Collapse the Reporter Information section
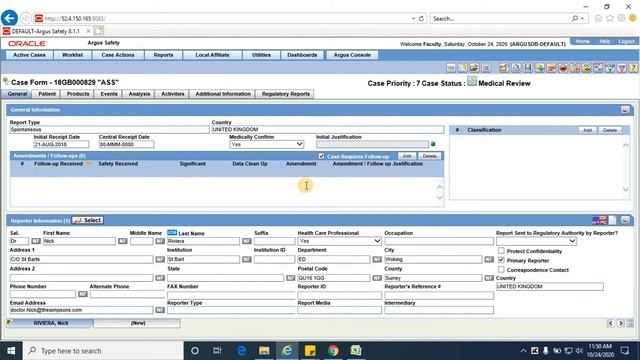 (625, 220)
